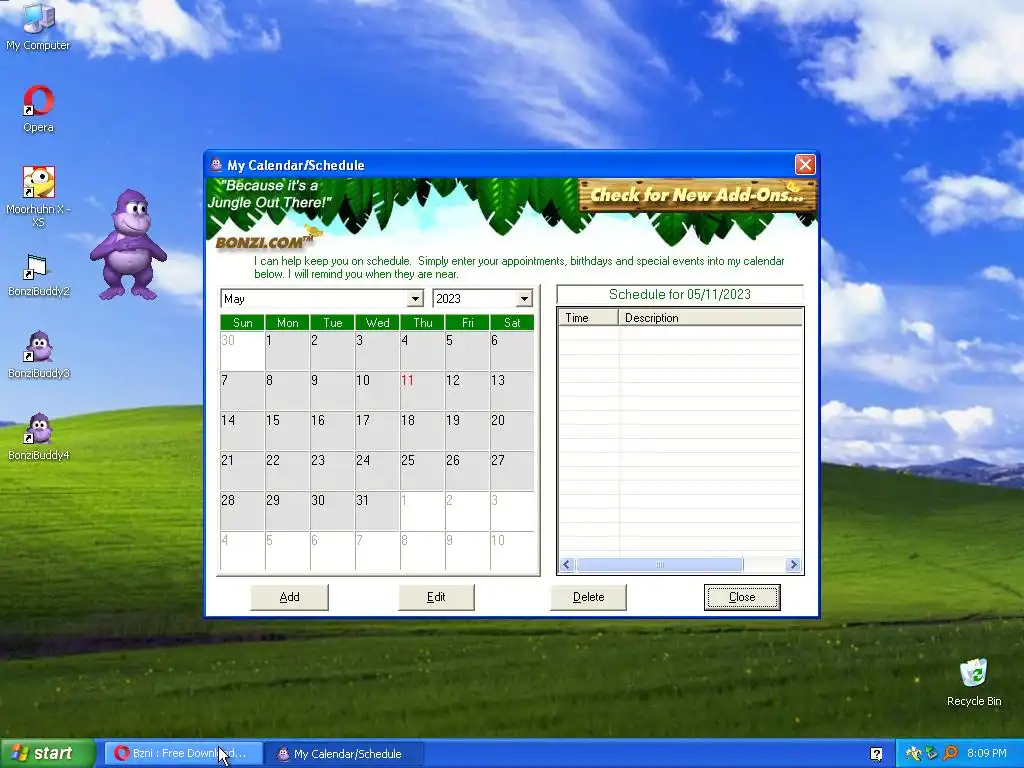Select May 30 on the calendar

point(332,510)
